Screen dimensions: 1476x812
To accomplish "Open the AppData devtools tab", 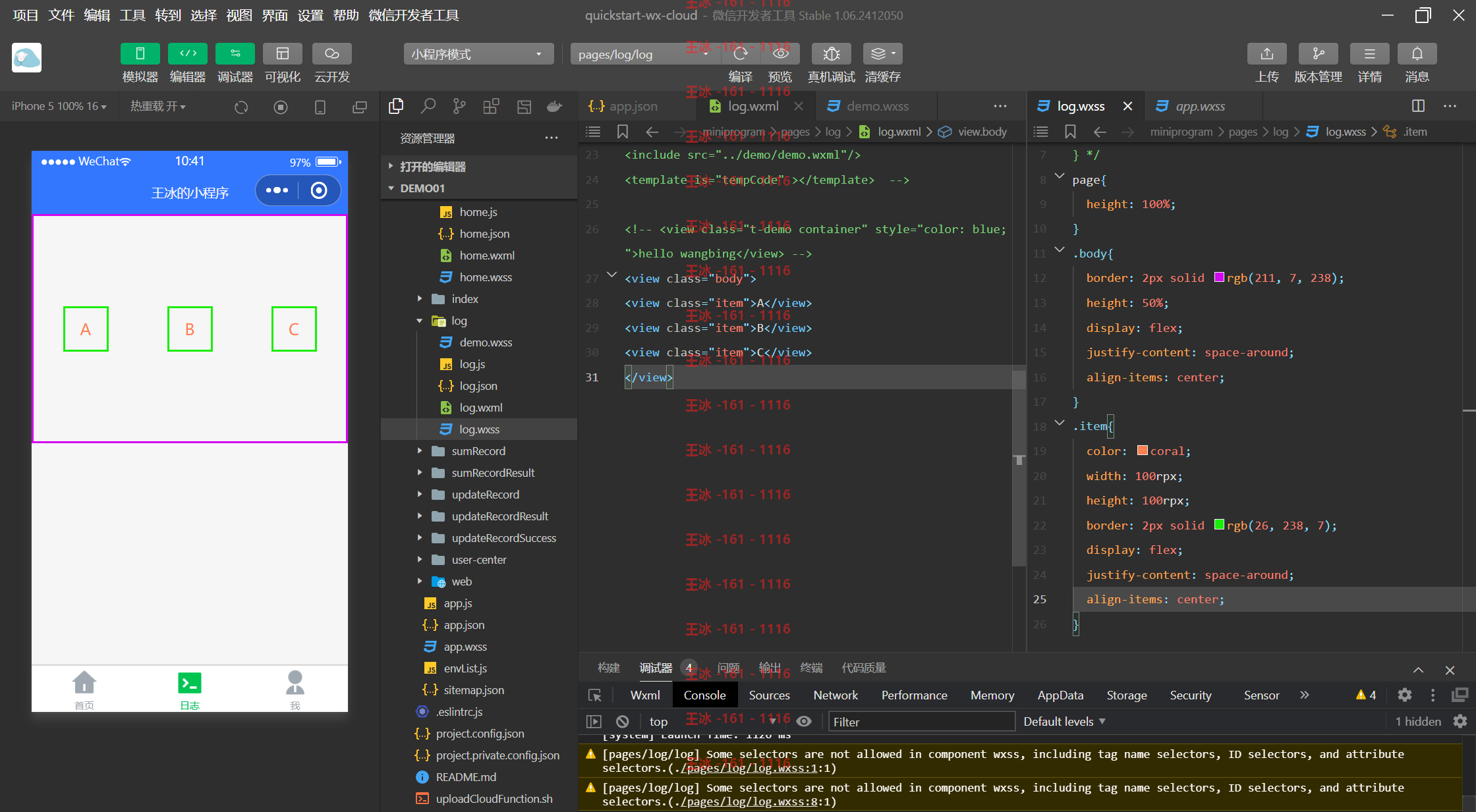I will pos(1060,695).
